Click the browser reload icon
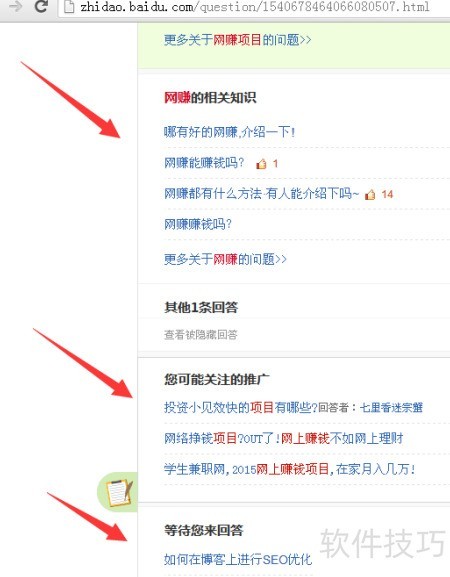 pos(41,6)
